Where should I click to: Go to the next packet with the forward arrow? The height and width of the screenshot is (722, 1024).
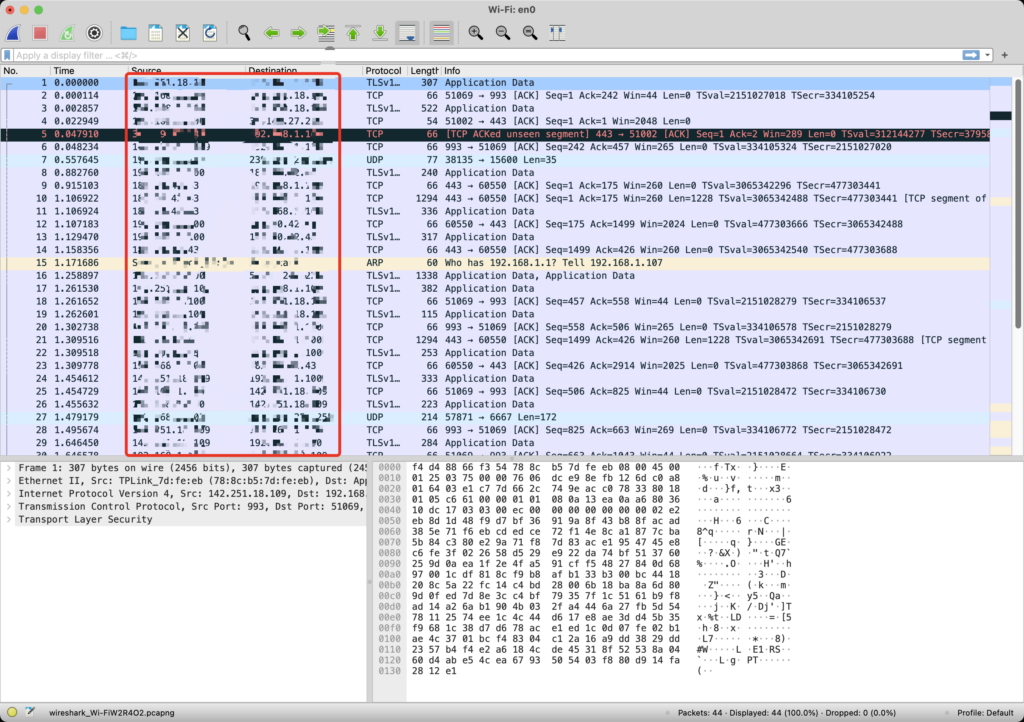pos(299,33)
